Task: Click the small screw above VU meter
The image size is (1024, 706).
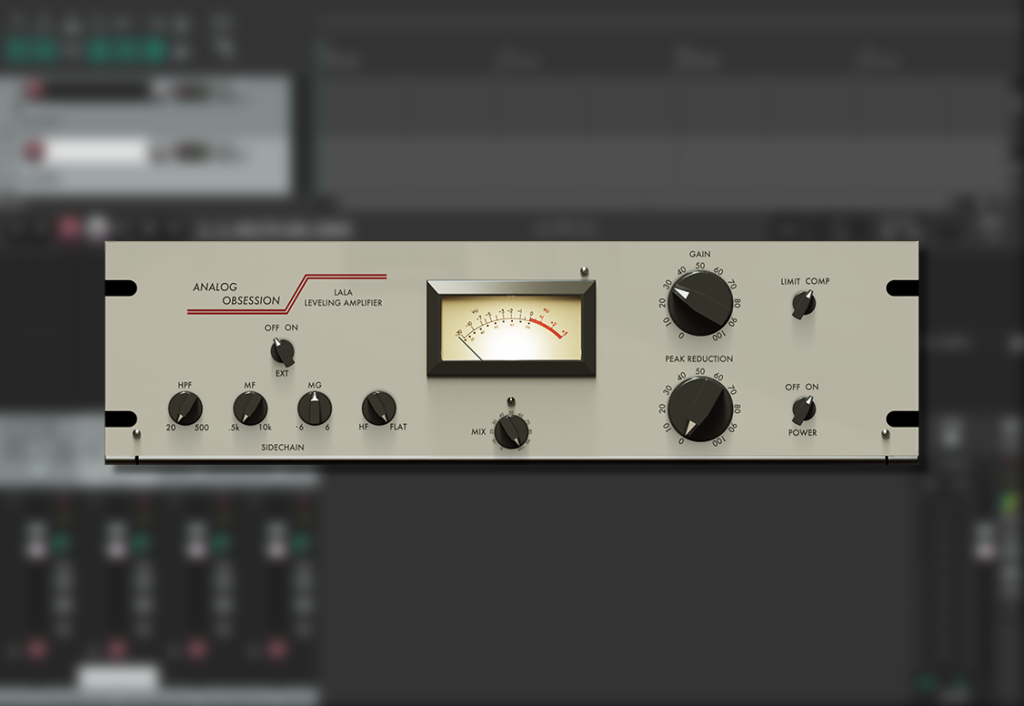Action: click(x=584, y=270)
